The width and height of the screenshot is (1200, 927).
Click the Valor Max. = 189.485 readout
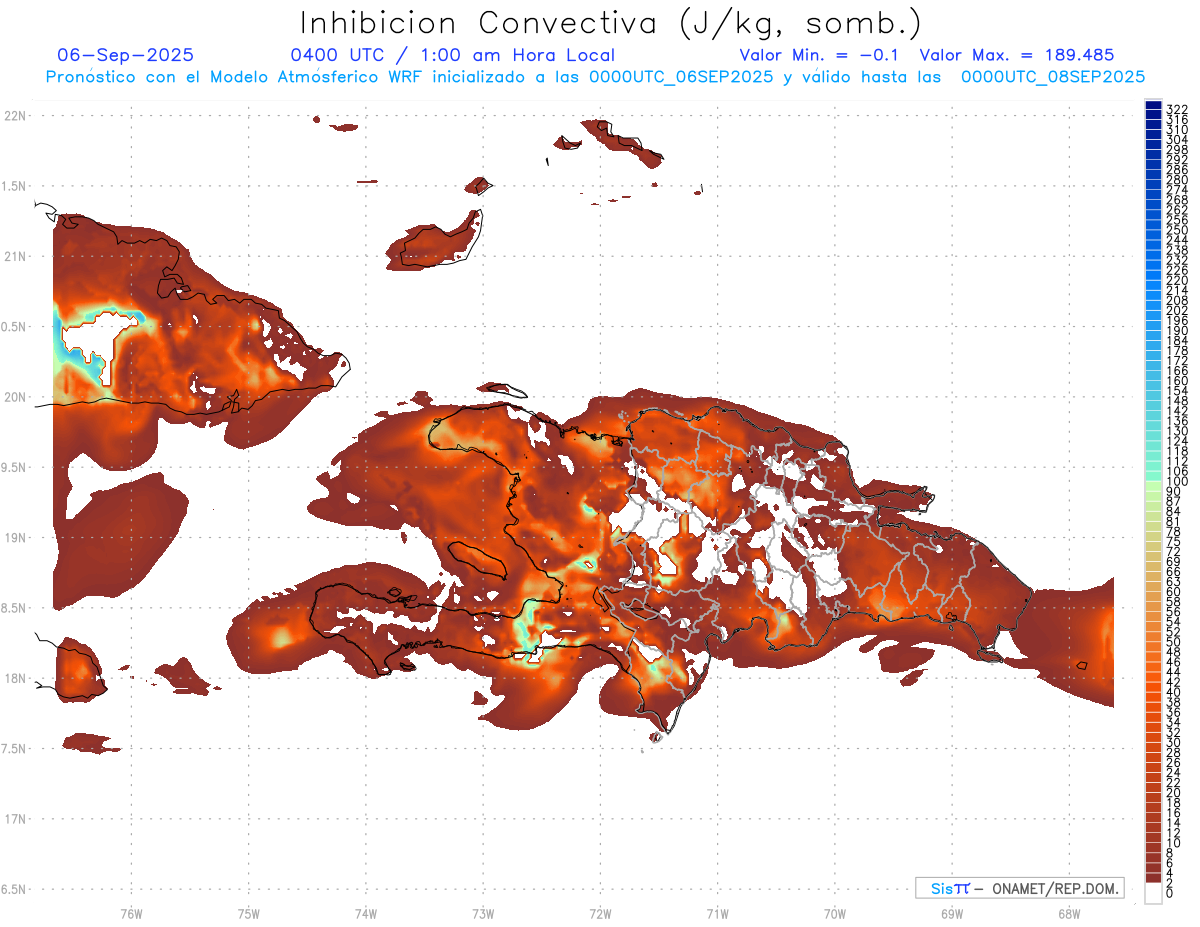[1016, 55]
